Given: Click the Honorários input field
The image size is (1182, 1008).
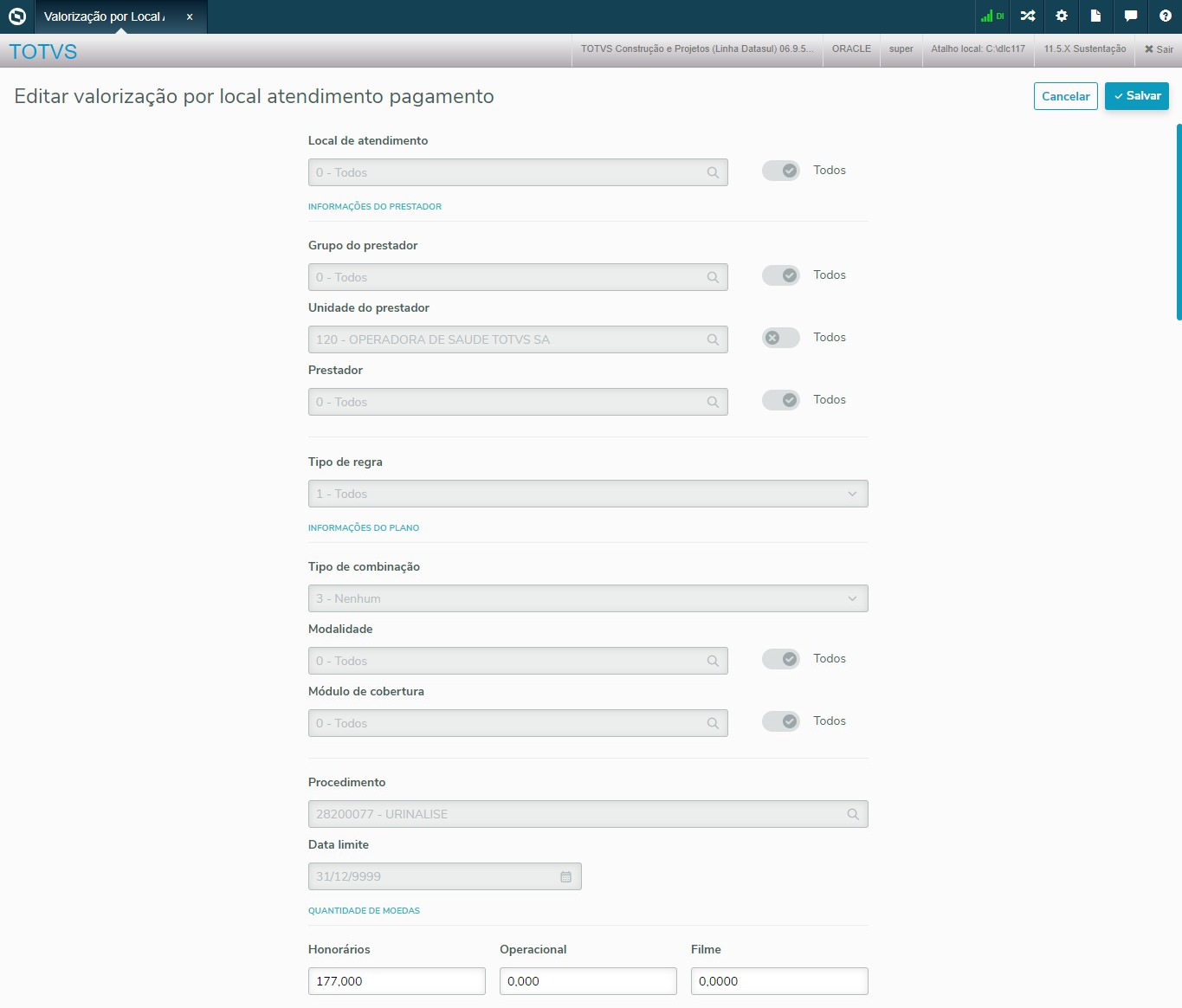Looking at the screenshot, I should (x=397, y=981).
